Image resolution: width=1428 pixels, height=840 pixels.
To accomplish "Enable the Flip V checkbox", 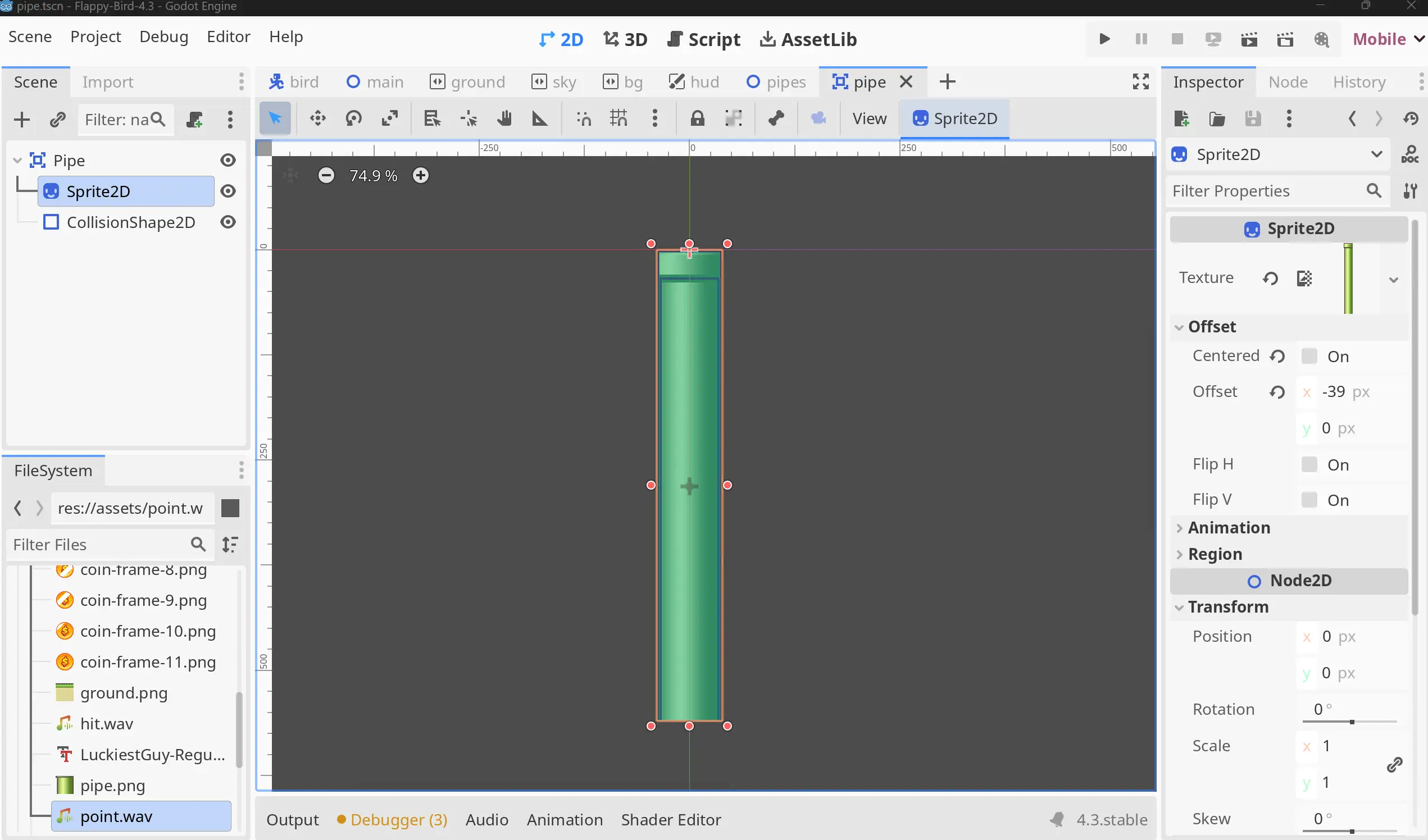I will pos(1309,500).
